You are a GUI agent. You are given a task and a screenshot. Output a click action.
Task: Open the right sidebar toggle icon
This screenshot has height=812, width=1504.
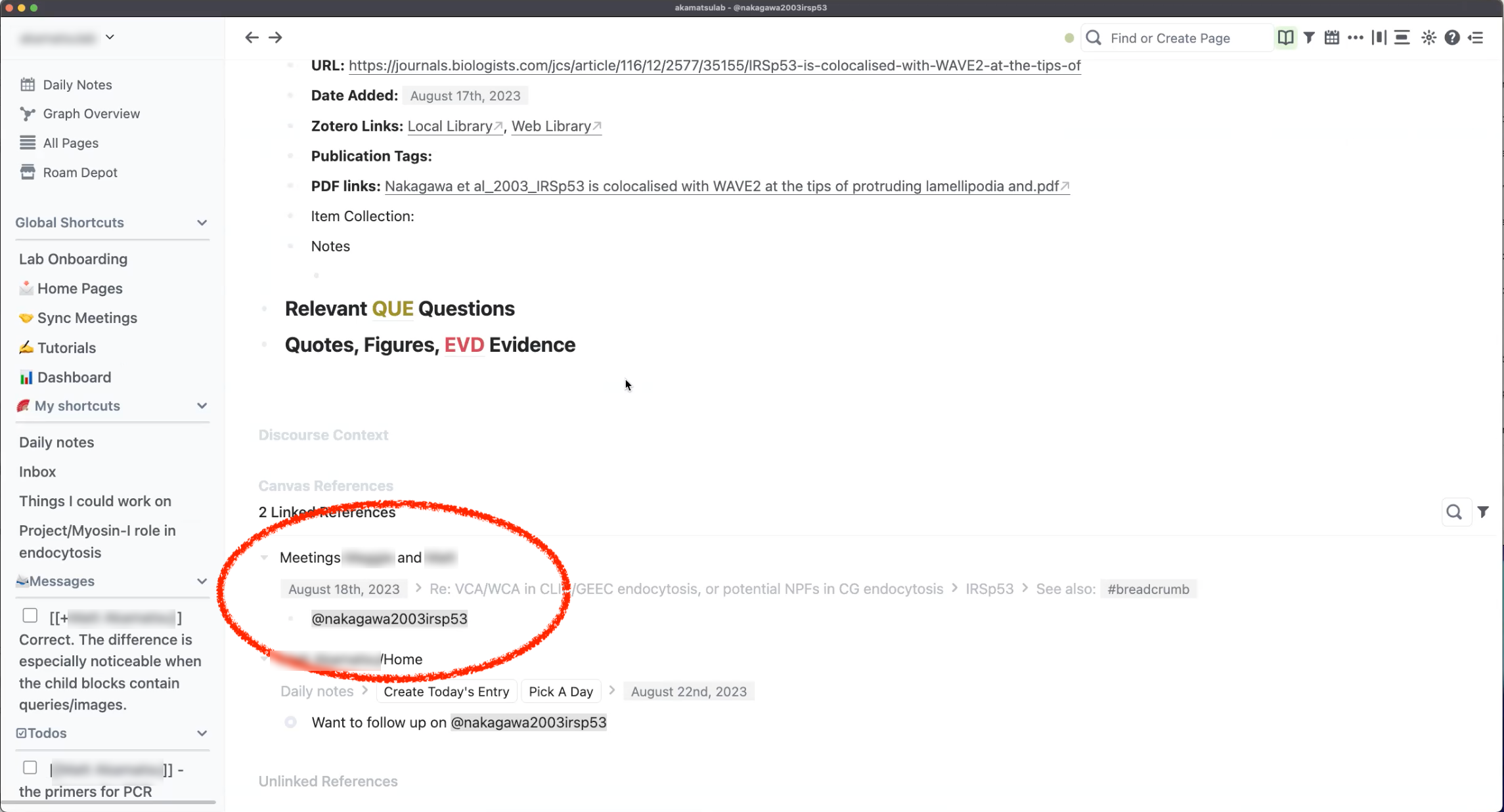[x=1476, y=37]
